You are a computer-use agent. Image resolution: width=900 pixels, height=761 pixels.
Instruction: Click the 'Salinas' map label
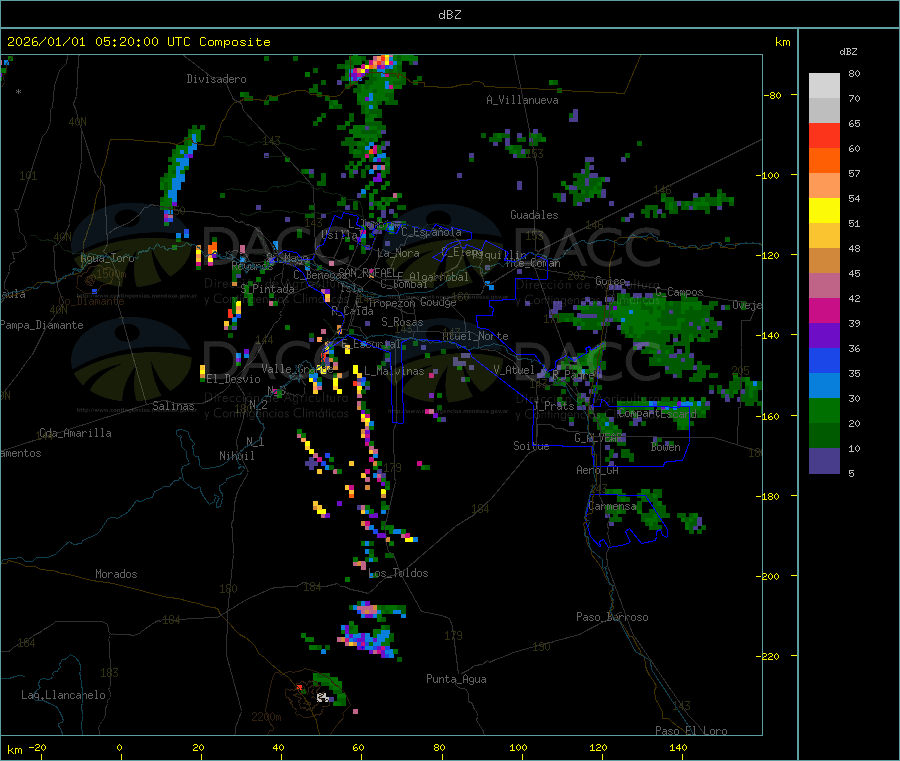pos(173,406)
